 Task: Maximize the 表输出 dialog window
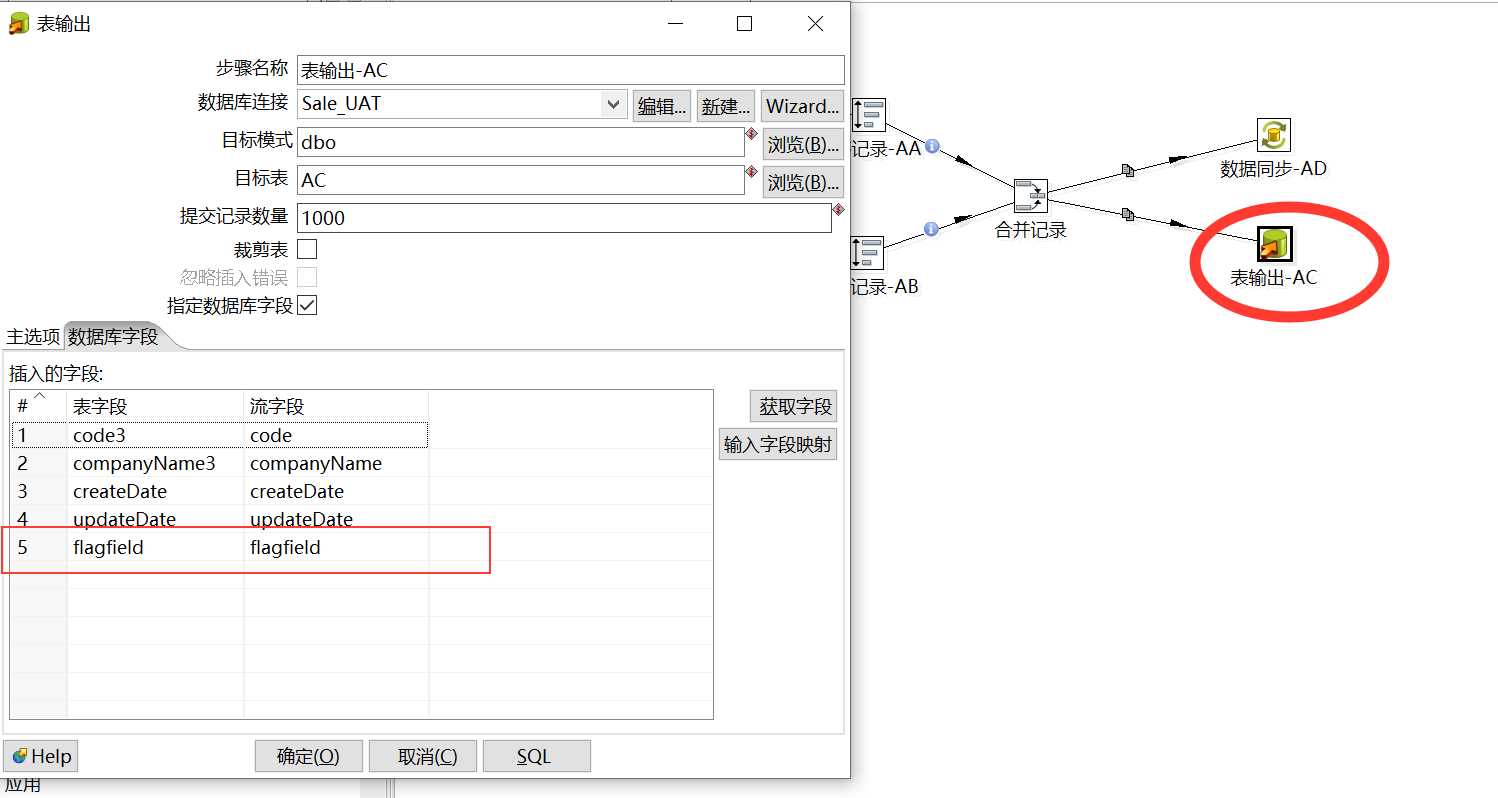744,24
